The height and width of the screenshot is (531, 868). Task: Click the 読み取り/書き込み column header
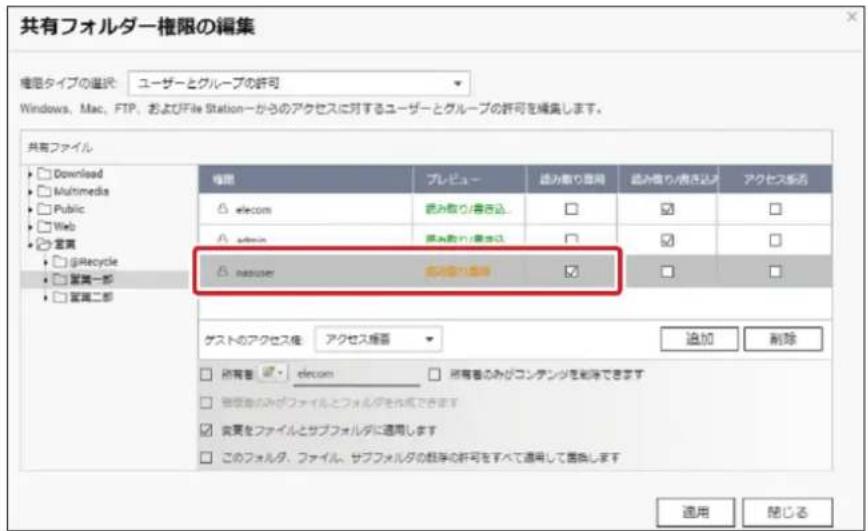click(668, 179)
